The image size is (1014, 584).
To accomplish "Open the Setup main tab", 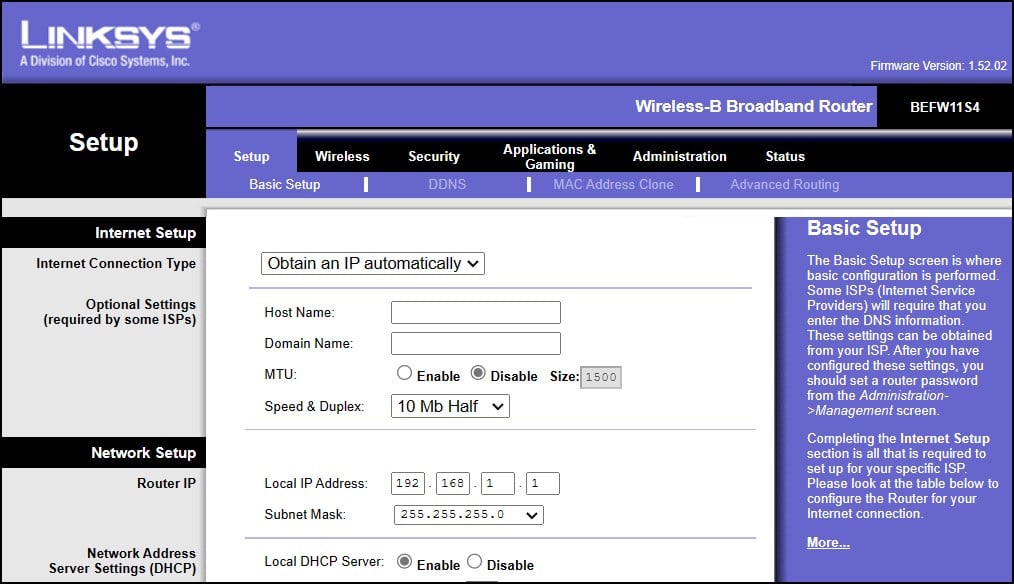I will 252,156.
